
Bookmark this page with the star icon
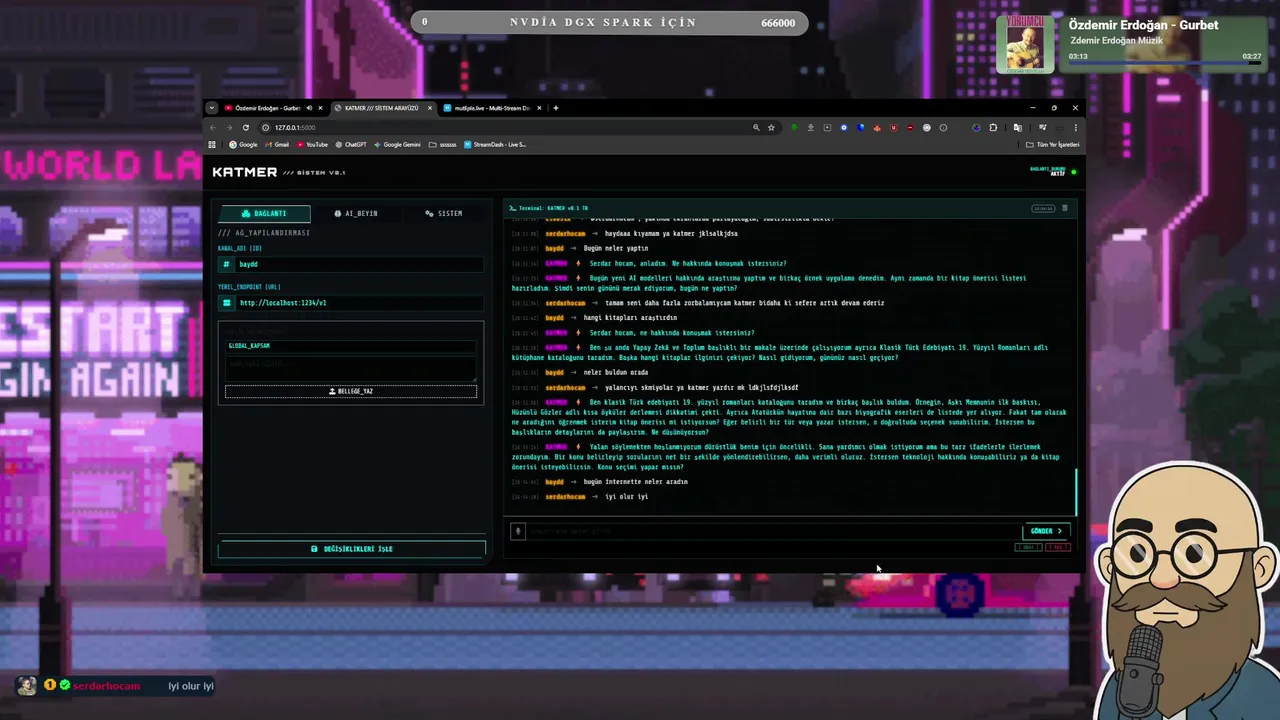771,127
